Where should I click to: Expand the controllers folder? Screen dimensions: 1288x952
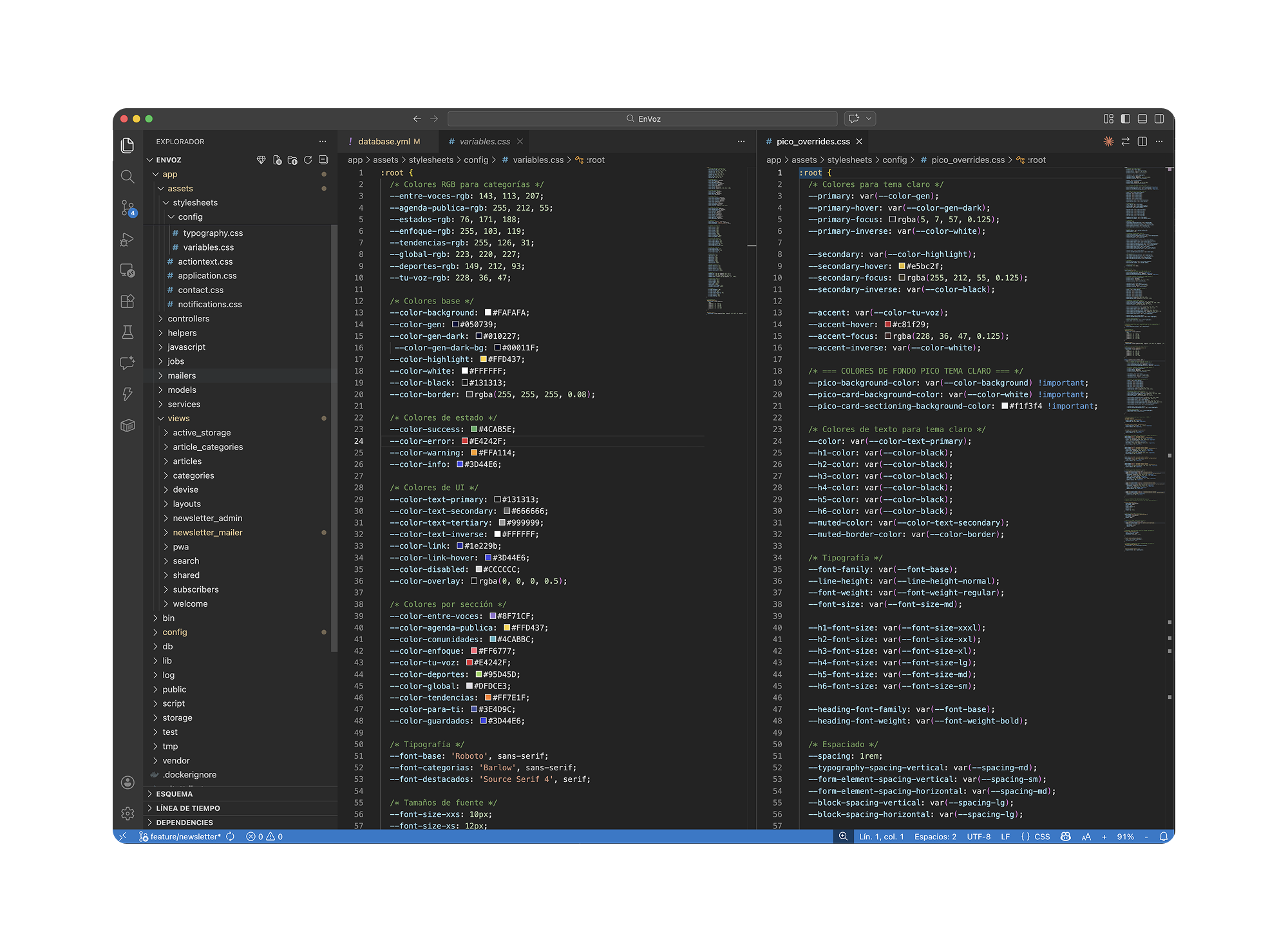tap(187, 318)
